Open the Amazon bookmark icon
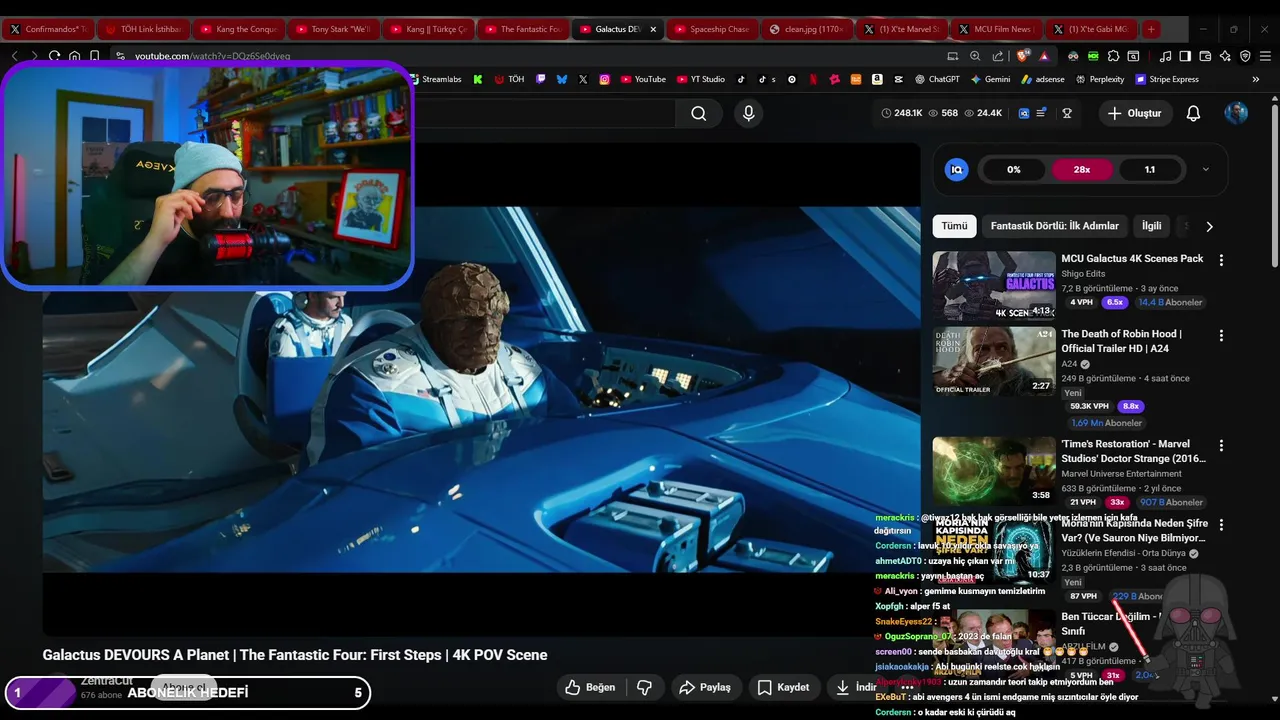This screenshot has width=1280, height=720. [x=877, y=79]
